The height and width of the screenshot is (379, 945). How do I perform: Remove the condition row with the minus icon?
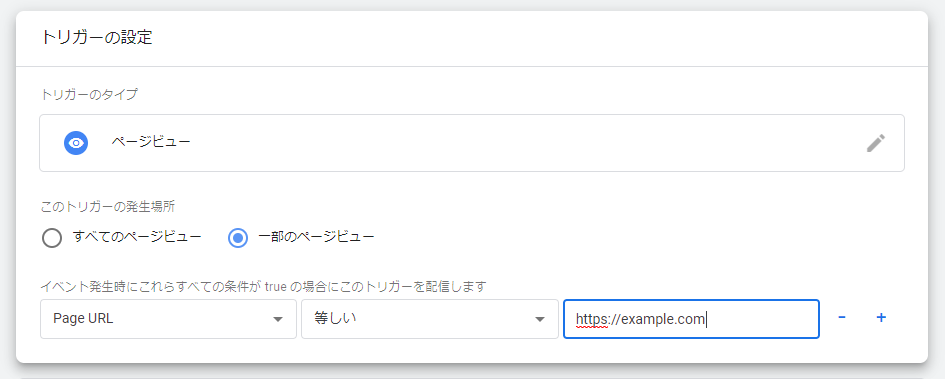point(842,318)
